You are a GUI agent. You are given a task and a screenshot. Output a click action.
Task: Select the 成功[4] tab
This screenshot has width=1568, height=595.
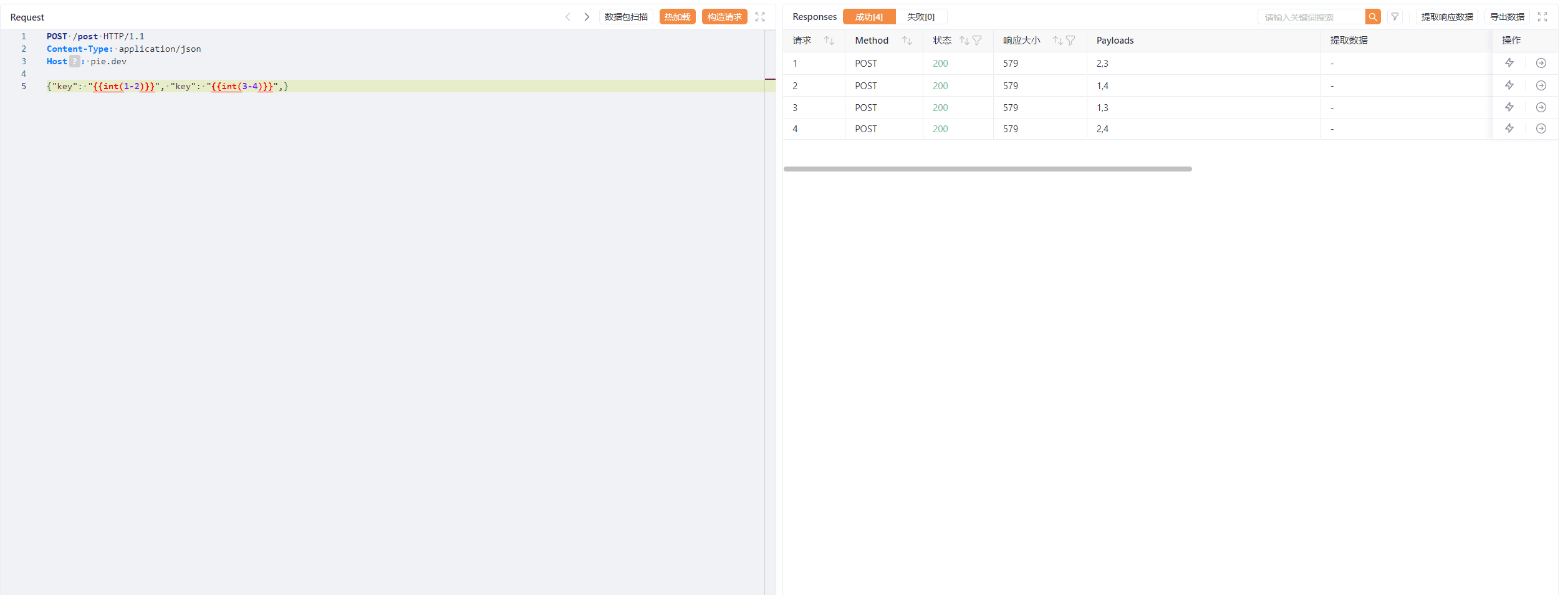click(868, 17)
